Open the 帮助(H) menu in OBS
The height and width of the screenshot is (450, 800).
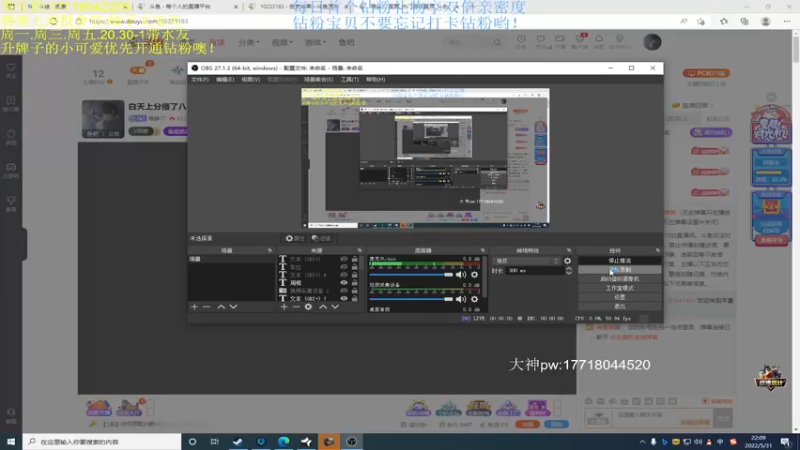tap(376, 80)
